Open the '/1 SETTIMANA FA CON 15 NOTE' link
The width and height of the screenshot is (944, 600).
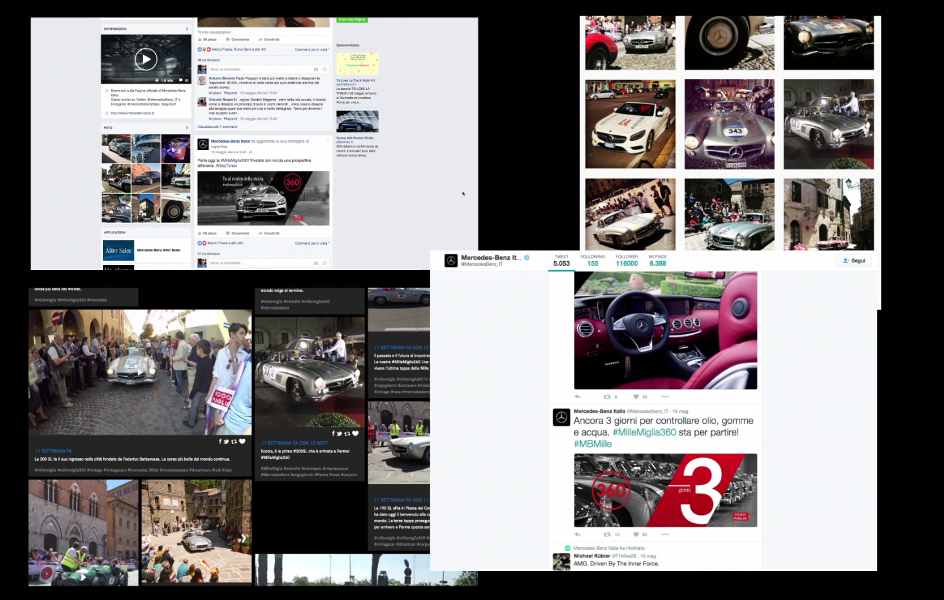[294, 443]
